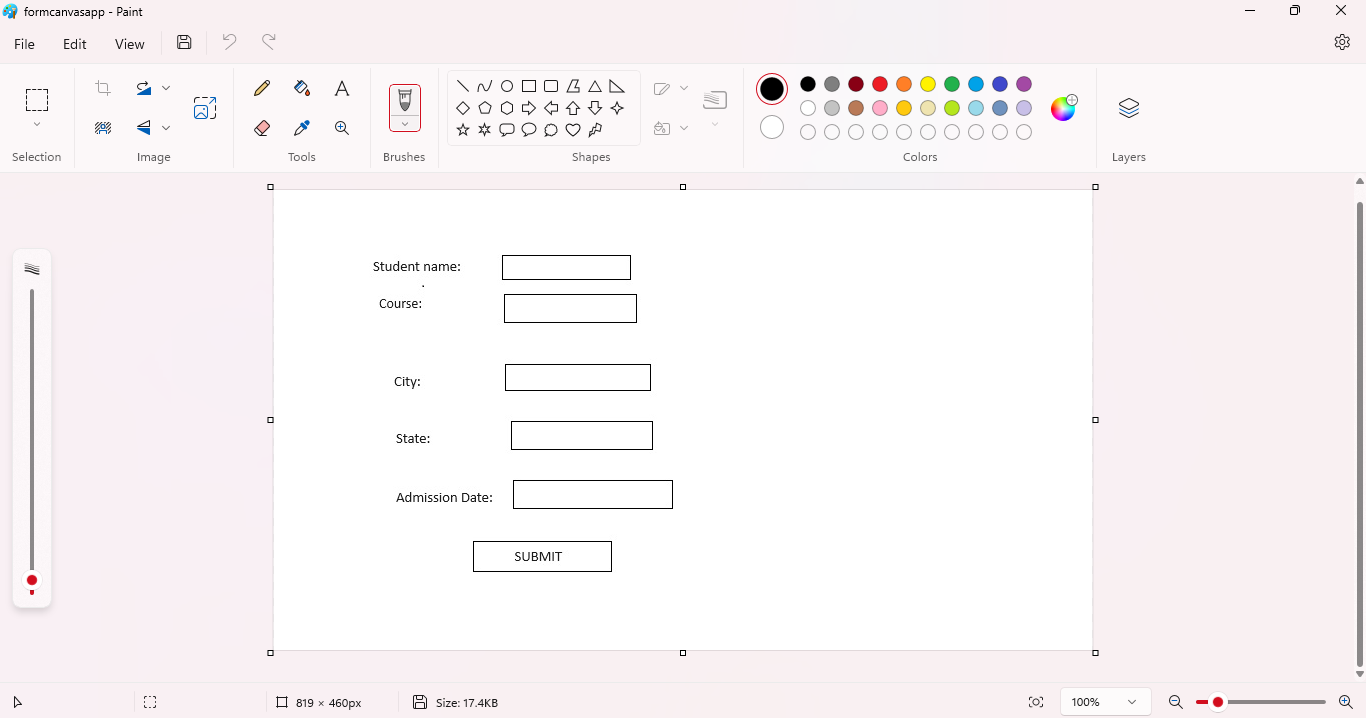Expand the Selection tool options chevron
Image resolution: width=1366 pixels, height=718 pixels.
tap(37, 125)
